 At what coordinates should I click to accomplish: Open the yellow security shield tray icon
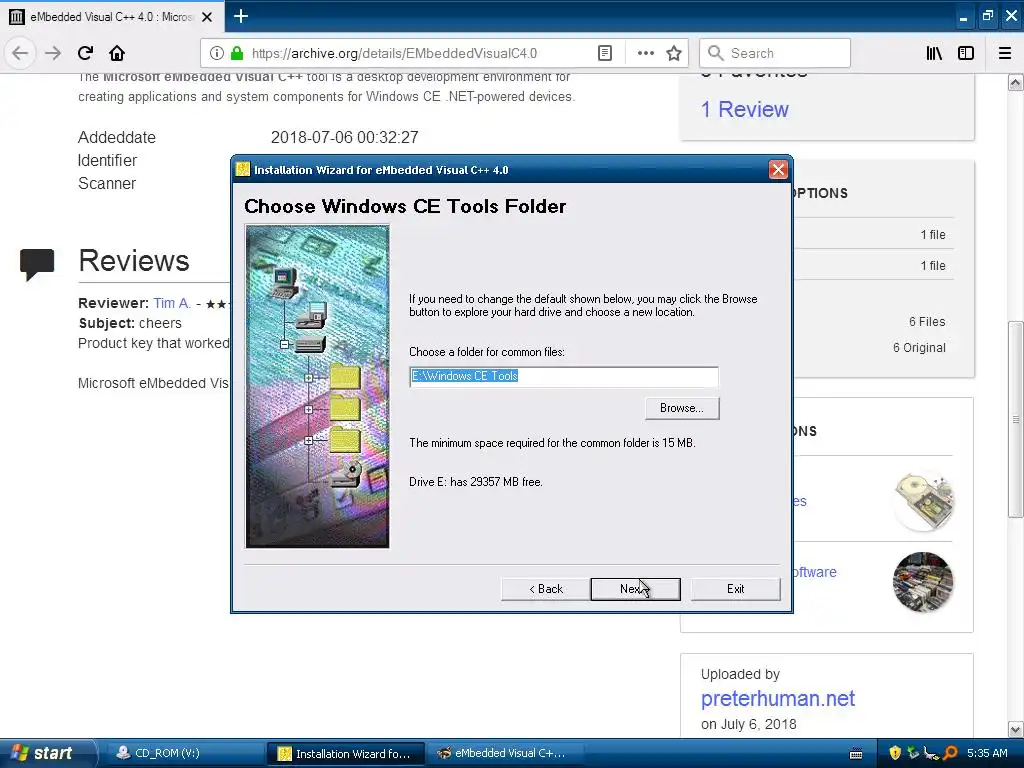coord(895,753)
